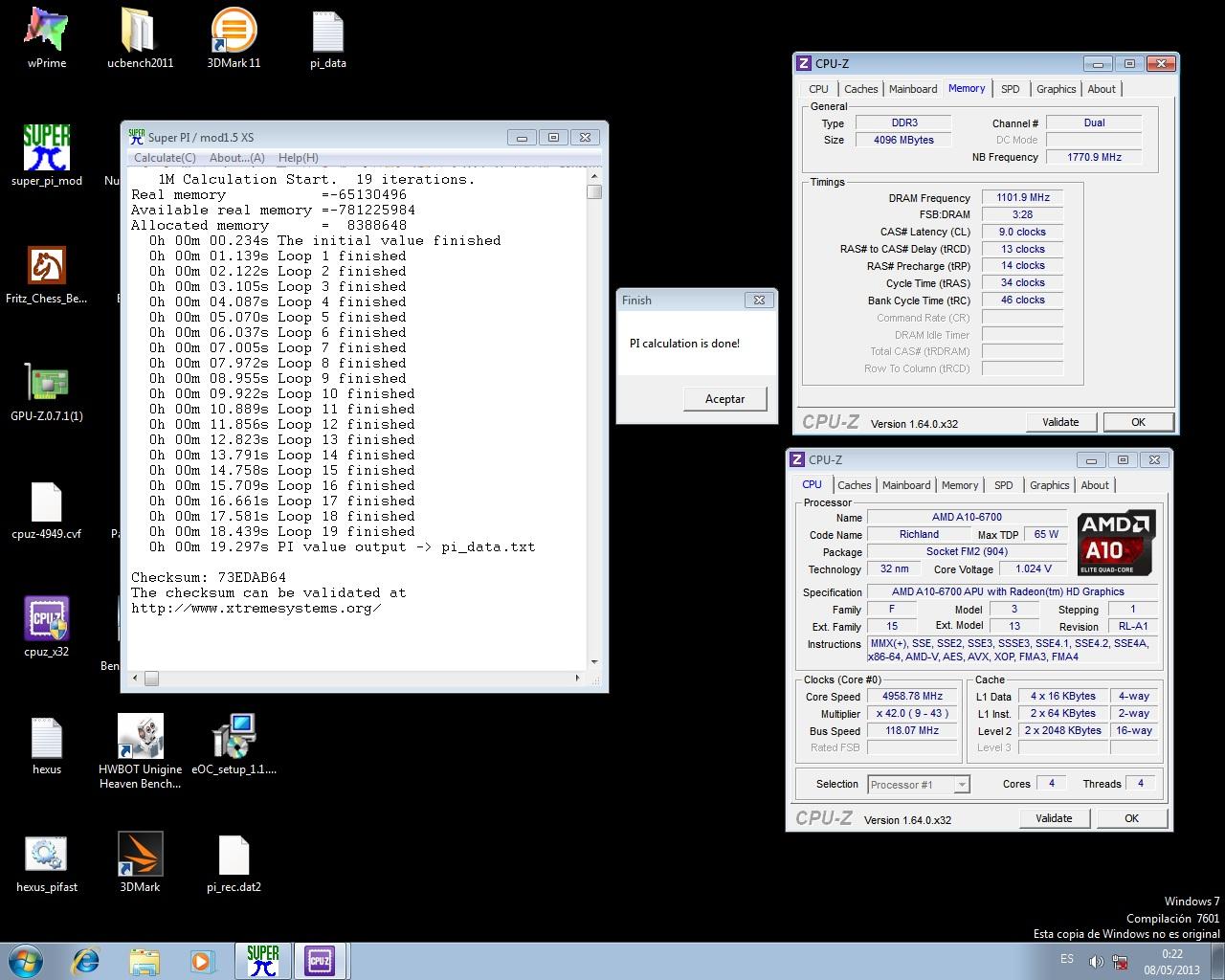The image size is (1225, 980).
Task: Open the About...(A) menu in Super PI
Action: (236, 158)
